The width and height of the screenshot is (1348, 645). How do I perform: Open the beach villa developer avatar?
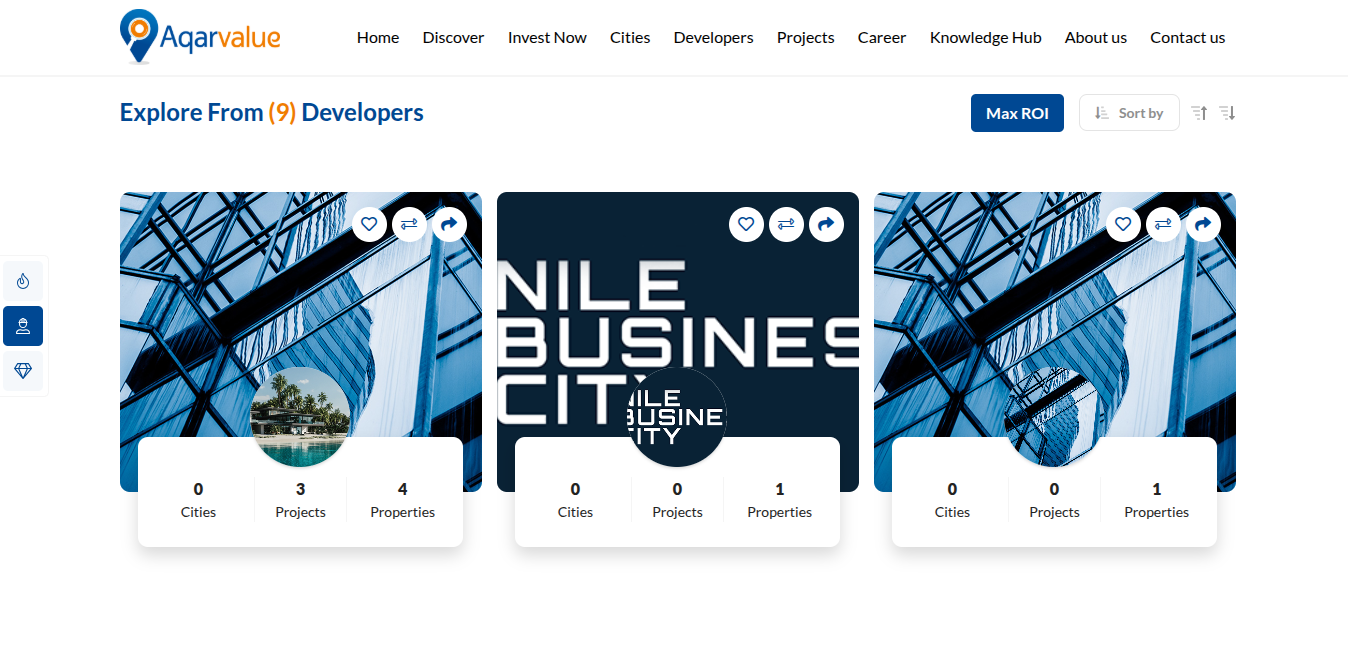300,417
